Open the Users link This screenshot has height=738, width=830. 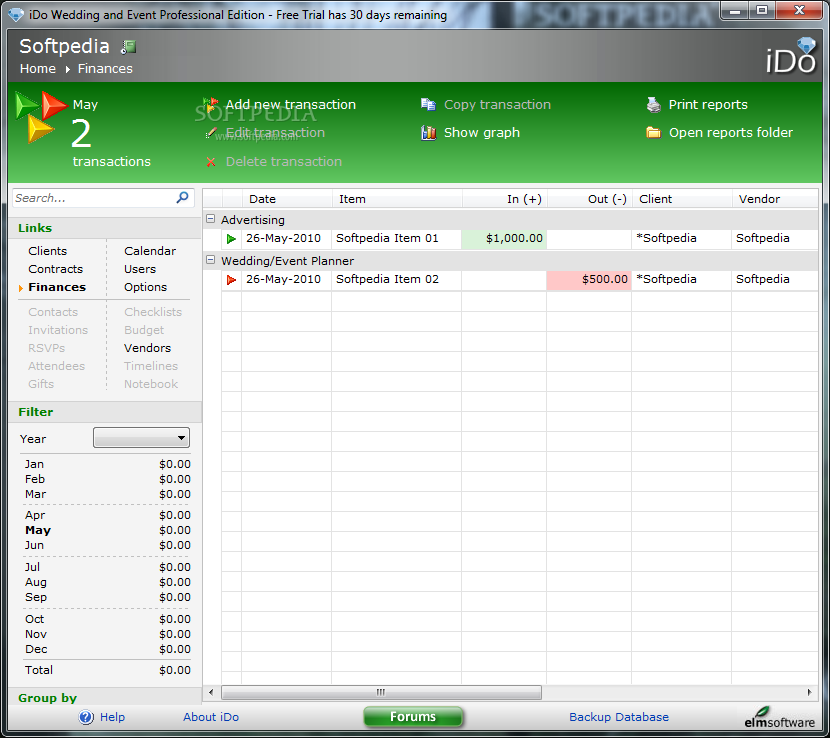tap(140, 269)
